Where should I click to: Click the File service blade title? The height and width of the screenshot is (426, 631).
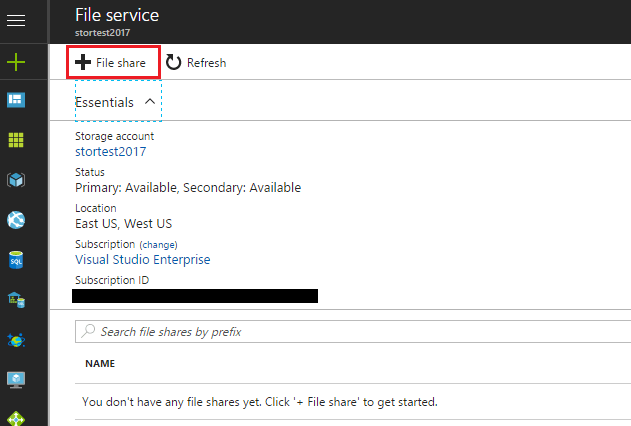(117, 15)
